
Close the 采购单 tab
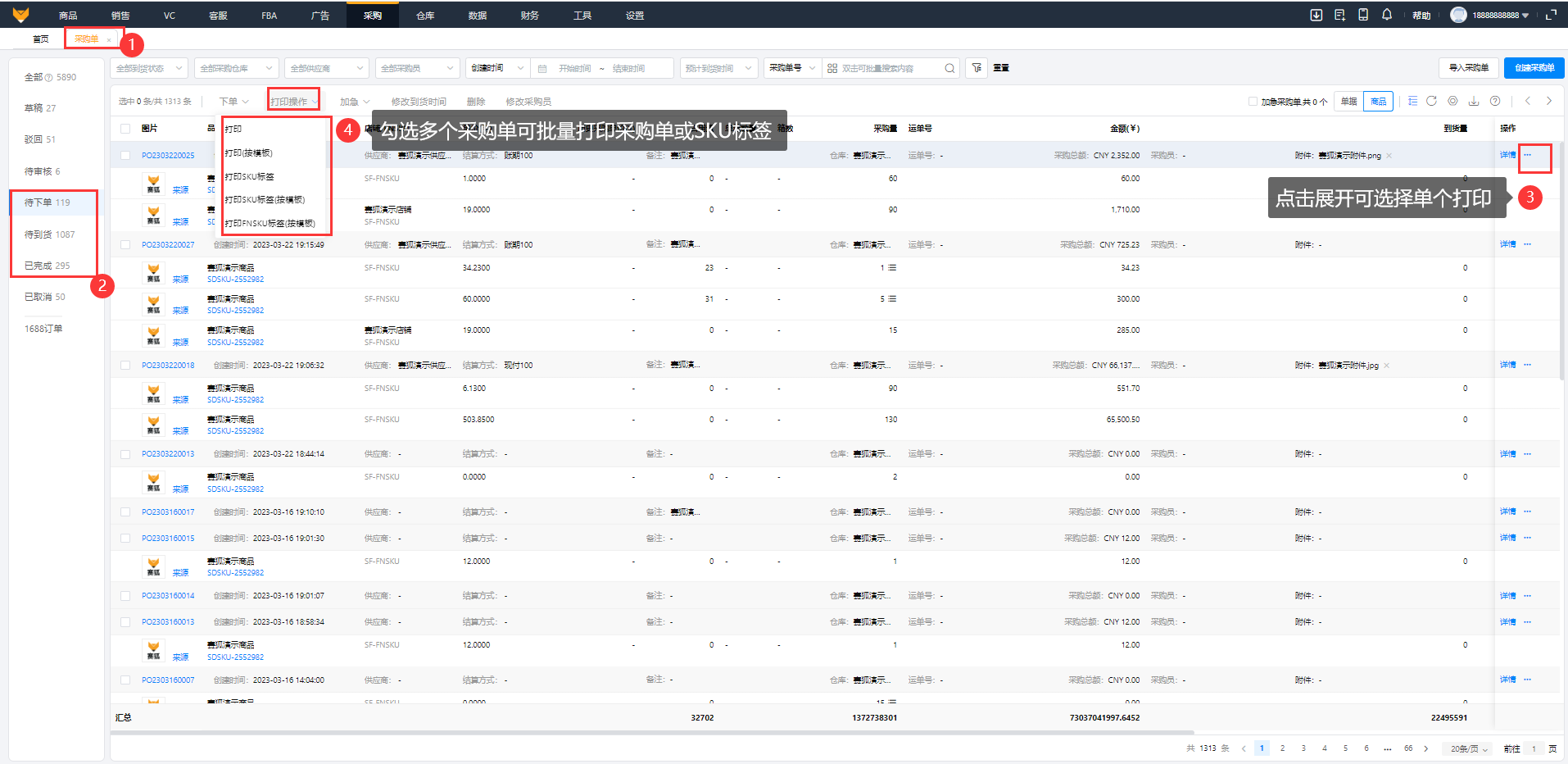109,39
